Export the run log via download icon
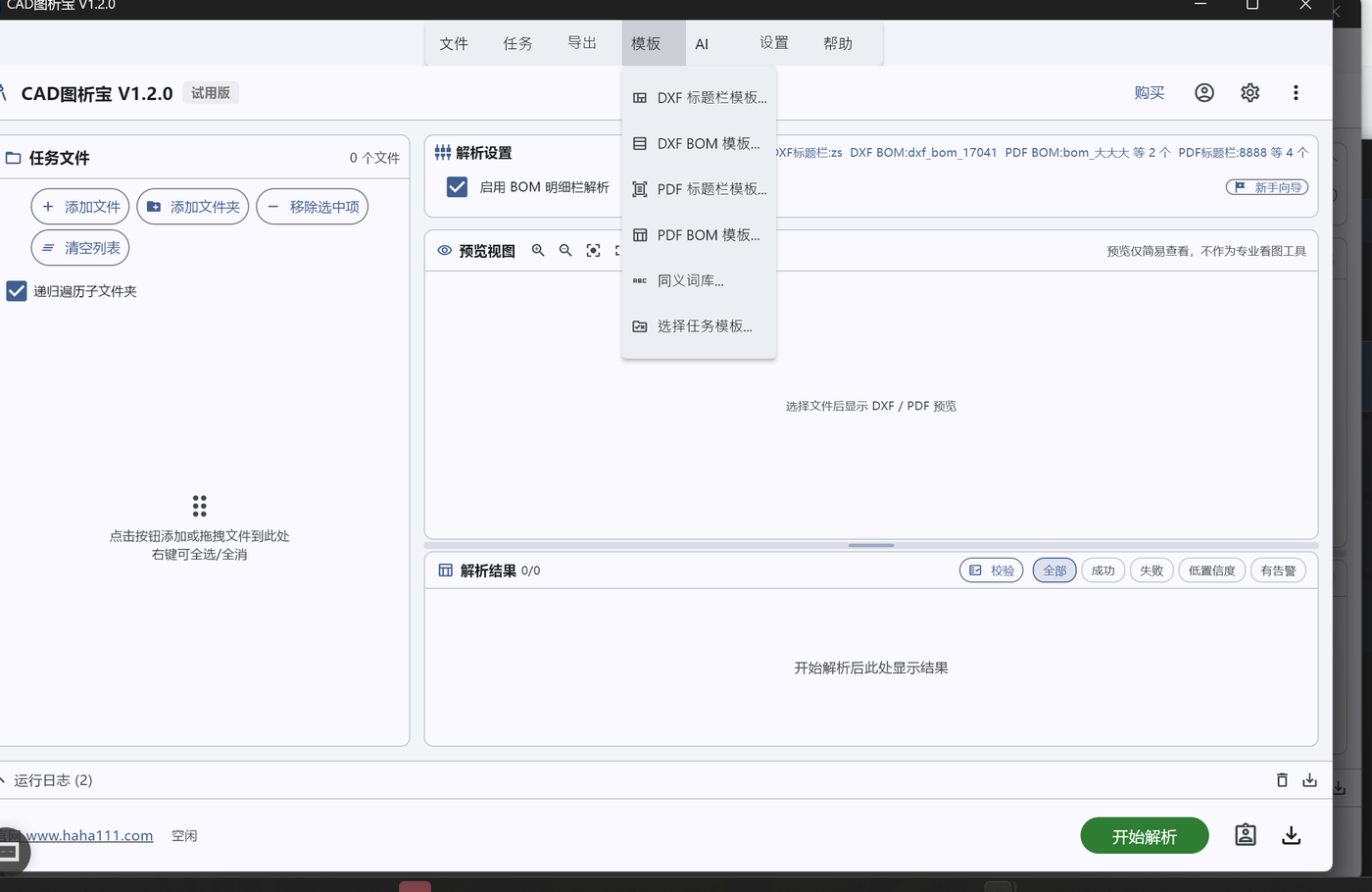The width and height of the screenshot is (1372, 892). (x=1310, y=780)
